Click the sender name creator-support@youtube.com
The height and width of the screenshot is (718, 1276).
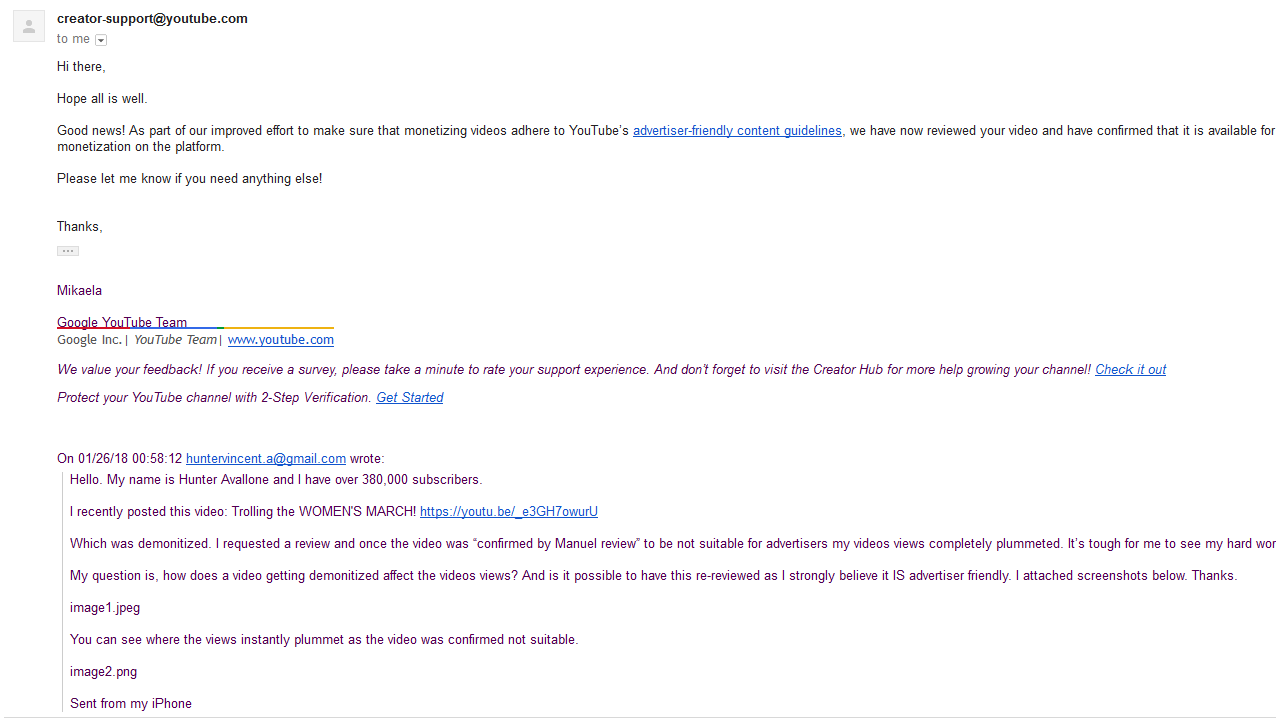tap(152, 19)
